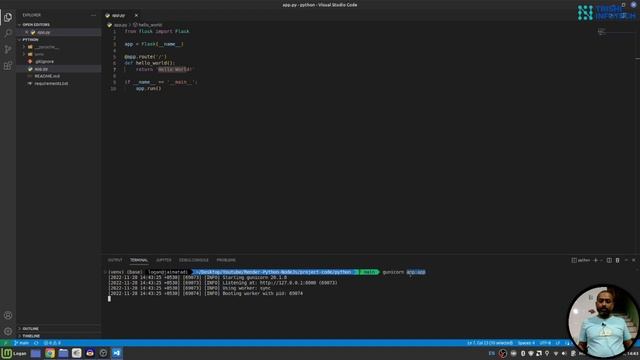Image resolution: width=640 pixels, height=360 pixels.
Task: Open Chrome from the taskbar
Action: tap(50, 353)
